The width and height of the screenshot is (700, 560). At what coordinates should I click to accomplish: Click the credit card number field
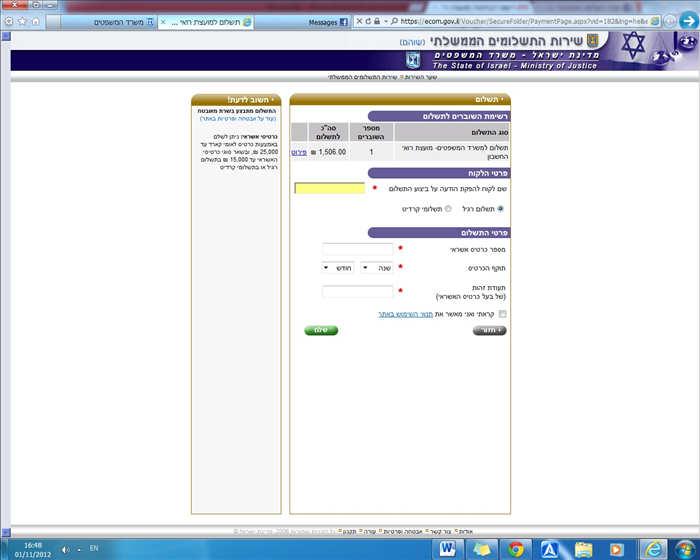coord(358,248)
